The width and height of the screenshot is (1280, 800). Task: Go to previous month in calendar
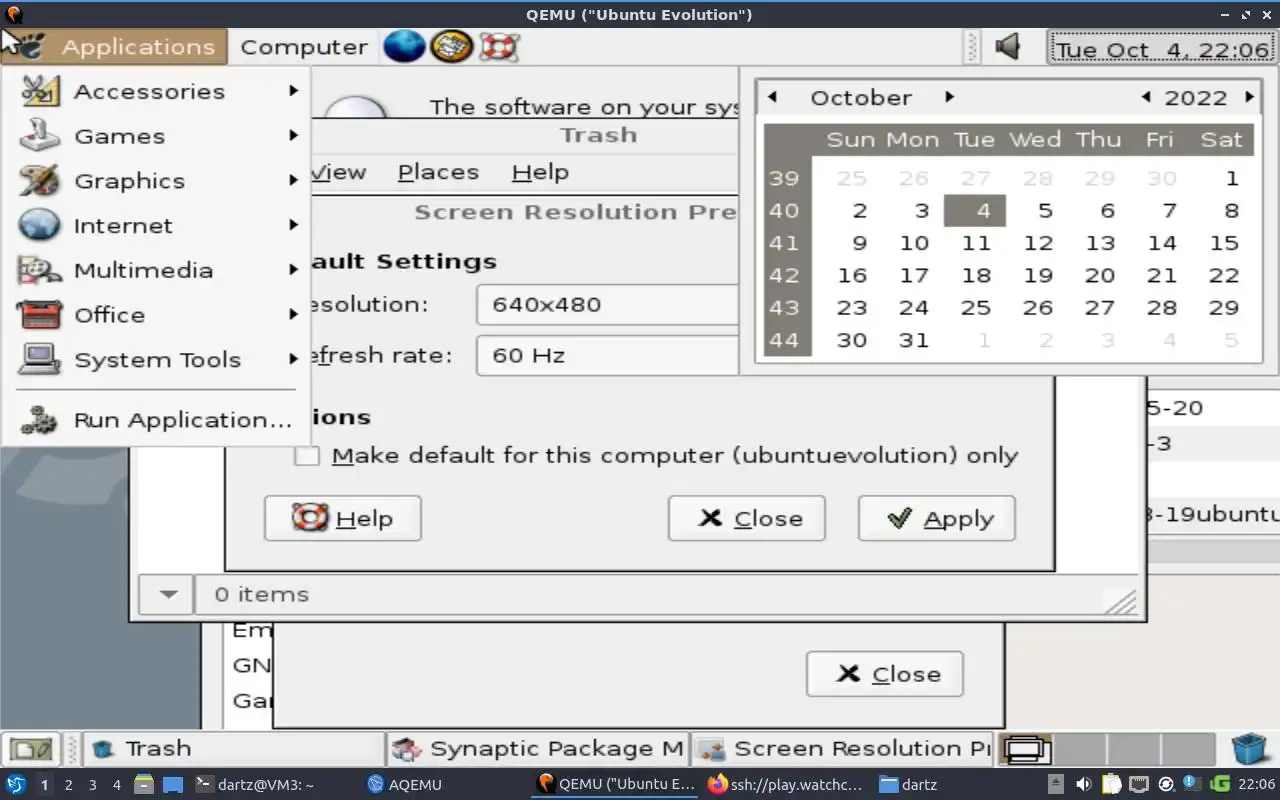(772, 97)
